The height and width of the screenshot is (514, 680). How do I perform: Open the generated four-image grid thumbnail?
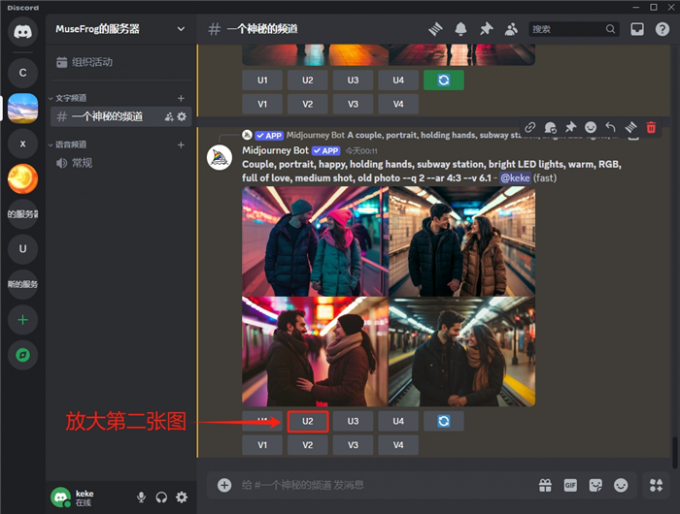pyautogui.click(x=389, y=297)
